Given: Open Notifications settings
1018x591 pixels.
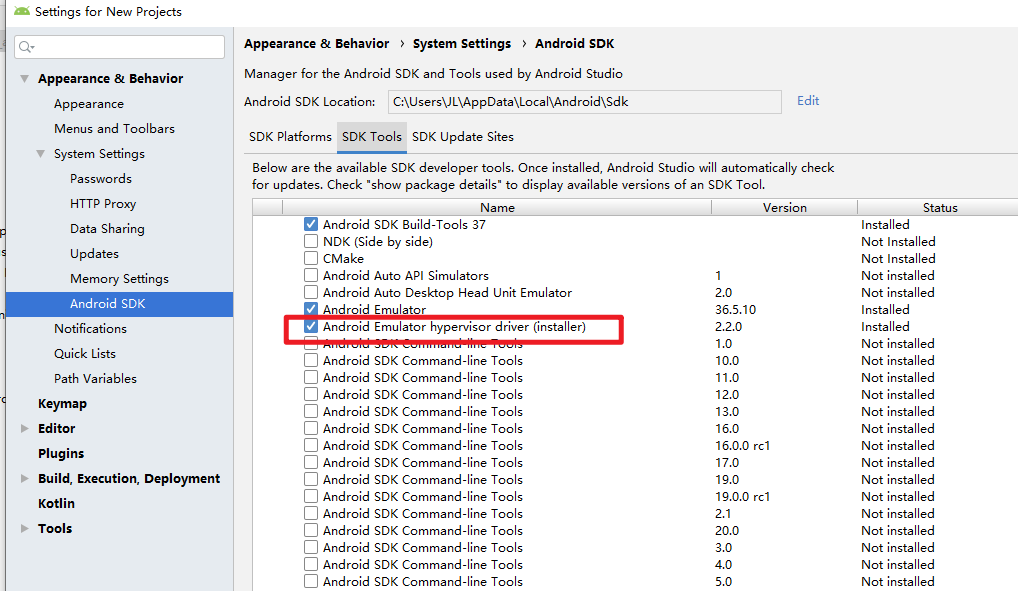Looking at the screenshot, I should pos(90,329).
